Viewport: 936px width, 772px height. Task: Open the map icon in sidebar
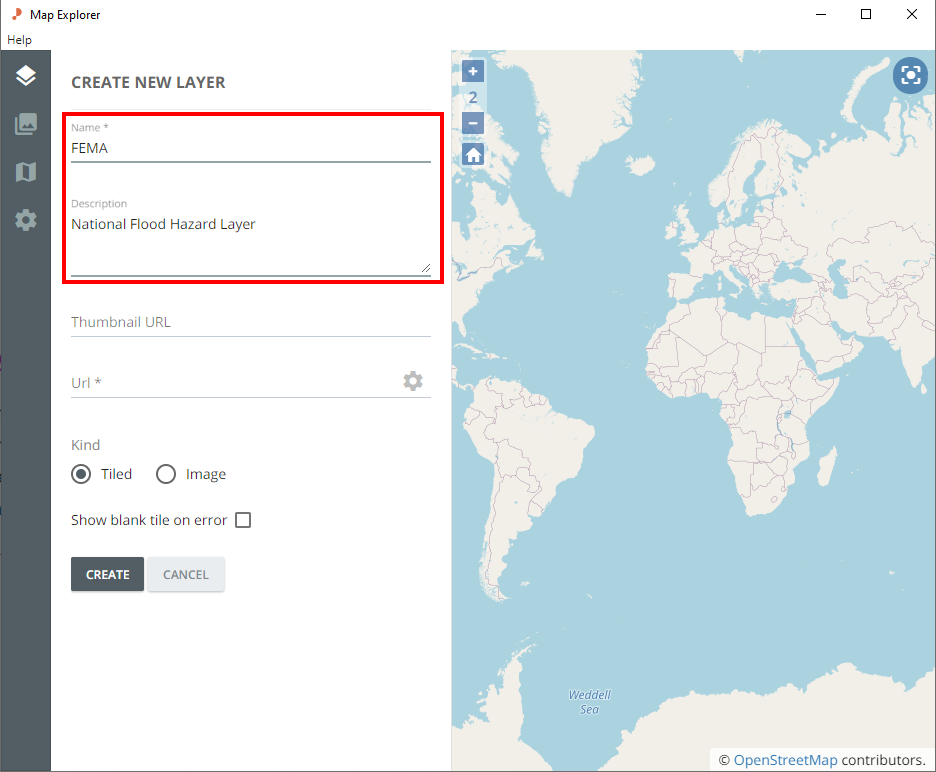click(x=26, y=172)
